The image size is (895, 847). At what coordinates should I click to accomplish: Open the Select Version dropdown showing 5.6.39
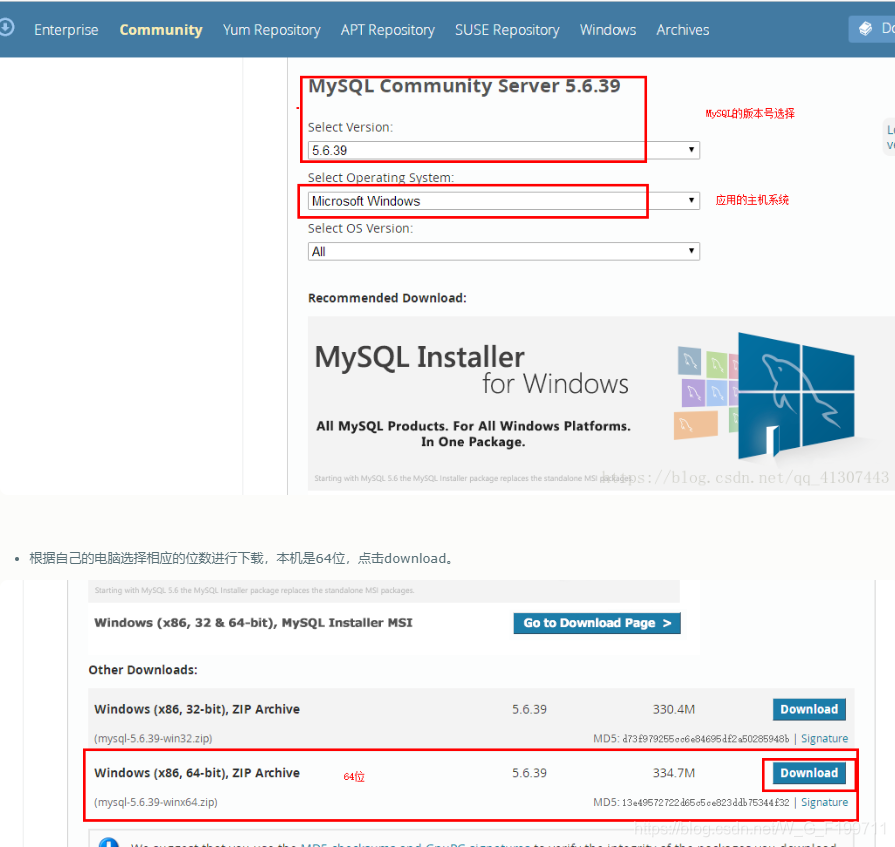click(x=503, y=150)
